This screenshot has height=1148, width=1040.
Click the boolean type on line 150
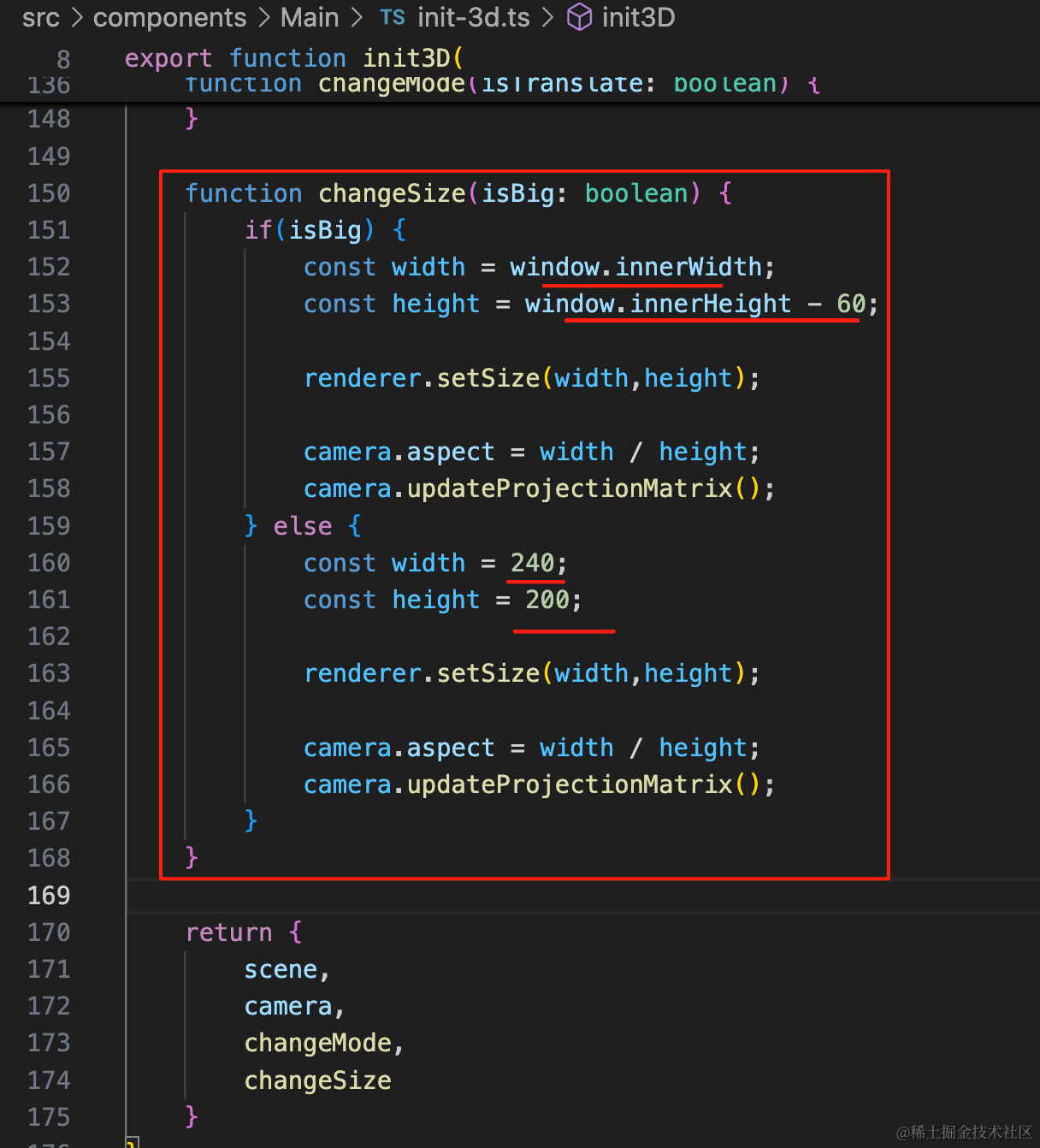(x=636, y=193)
